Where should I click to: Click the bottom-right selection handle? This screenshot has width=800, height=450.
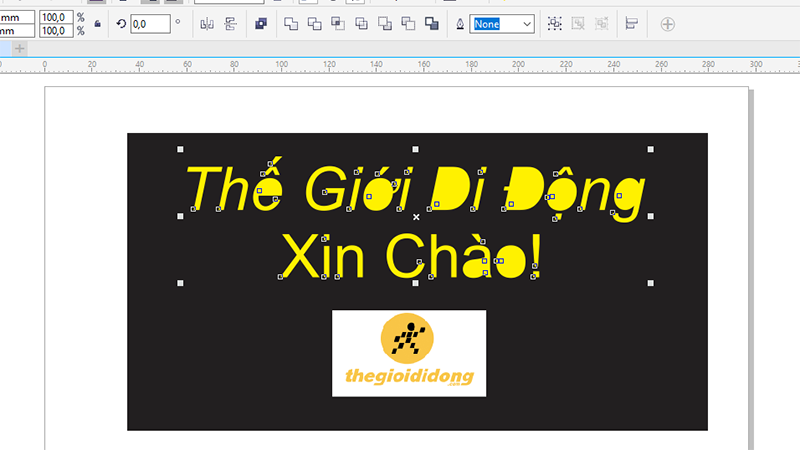651,283
